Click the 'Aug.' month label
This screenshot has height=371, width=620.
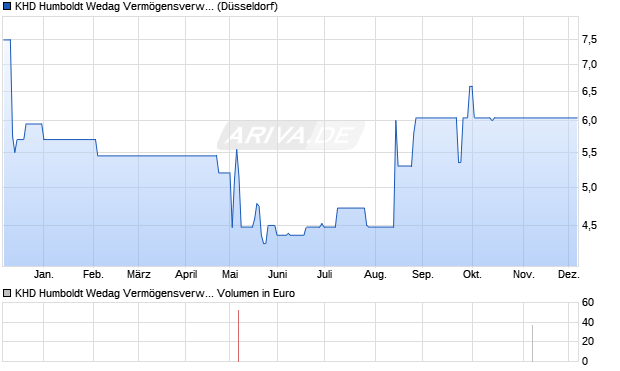(375, 274)
